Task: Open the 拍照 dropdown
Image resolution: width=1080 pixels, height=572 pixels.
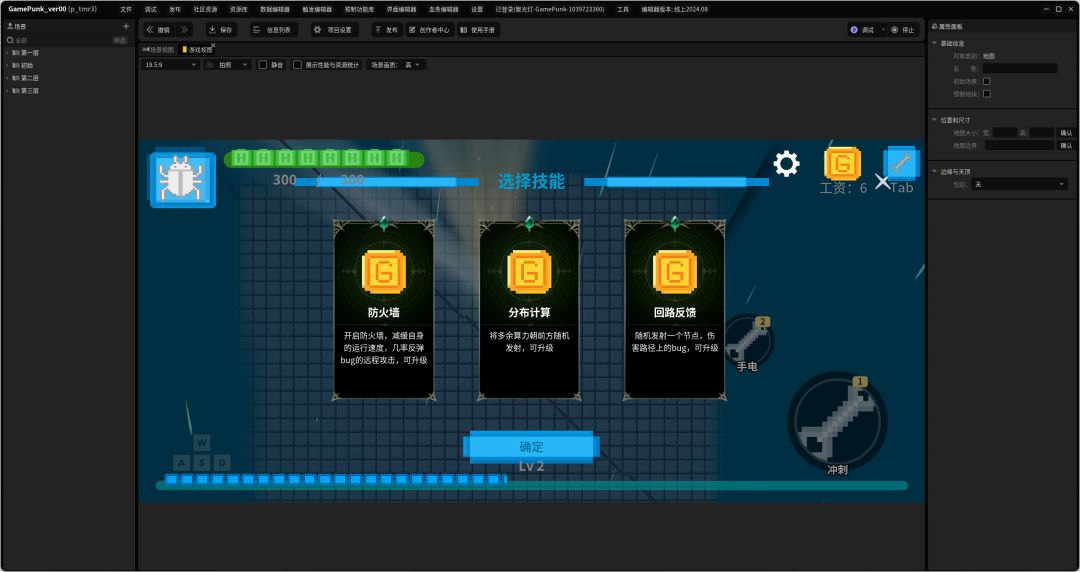Action: pos(227,65)
